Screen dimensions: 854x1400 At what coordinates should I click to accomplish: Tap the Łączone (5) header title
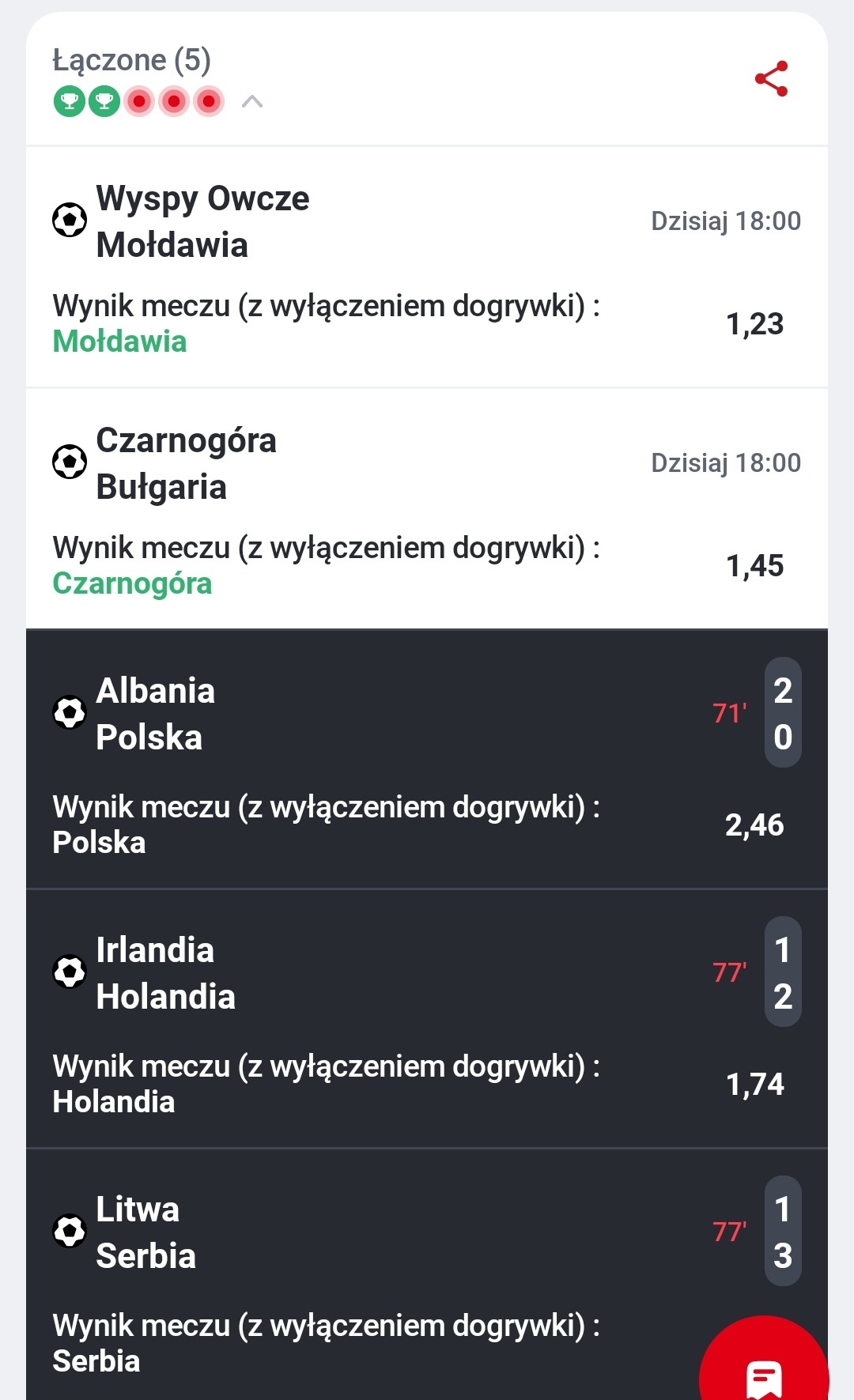tap(132, 60)
